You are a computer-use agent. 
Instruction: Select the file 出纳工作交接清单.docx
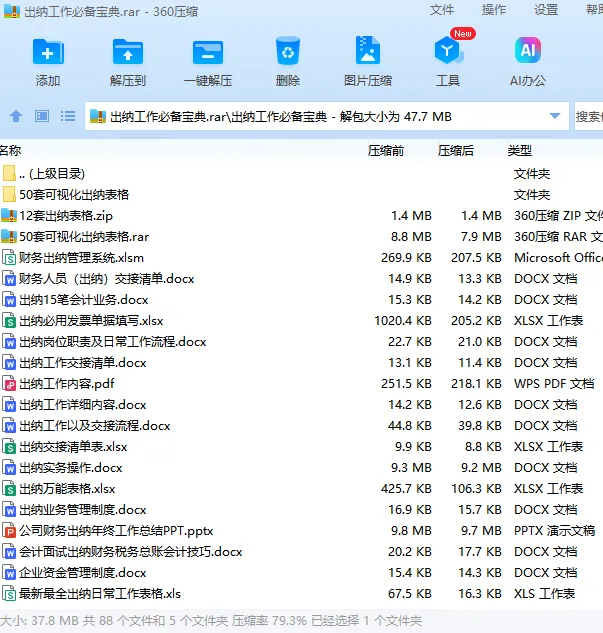pos(83,363)
